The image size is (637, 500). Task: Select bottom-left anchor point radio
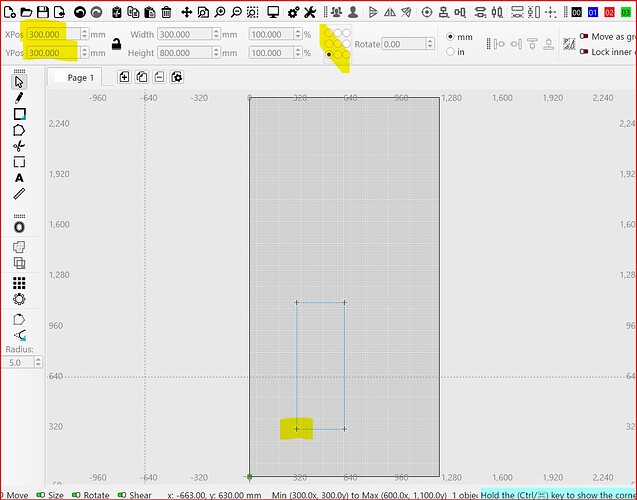coord(329,54)
